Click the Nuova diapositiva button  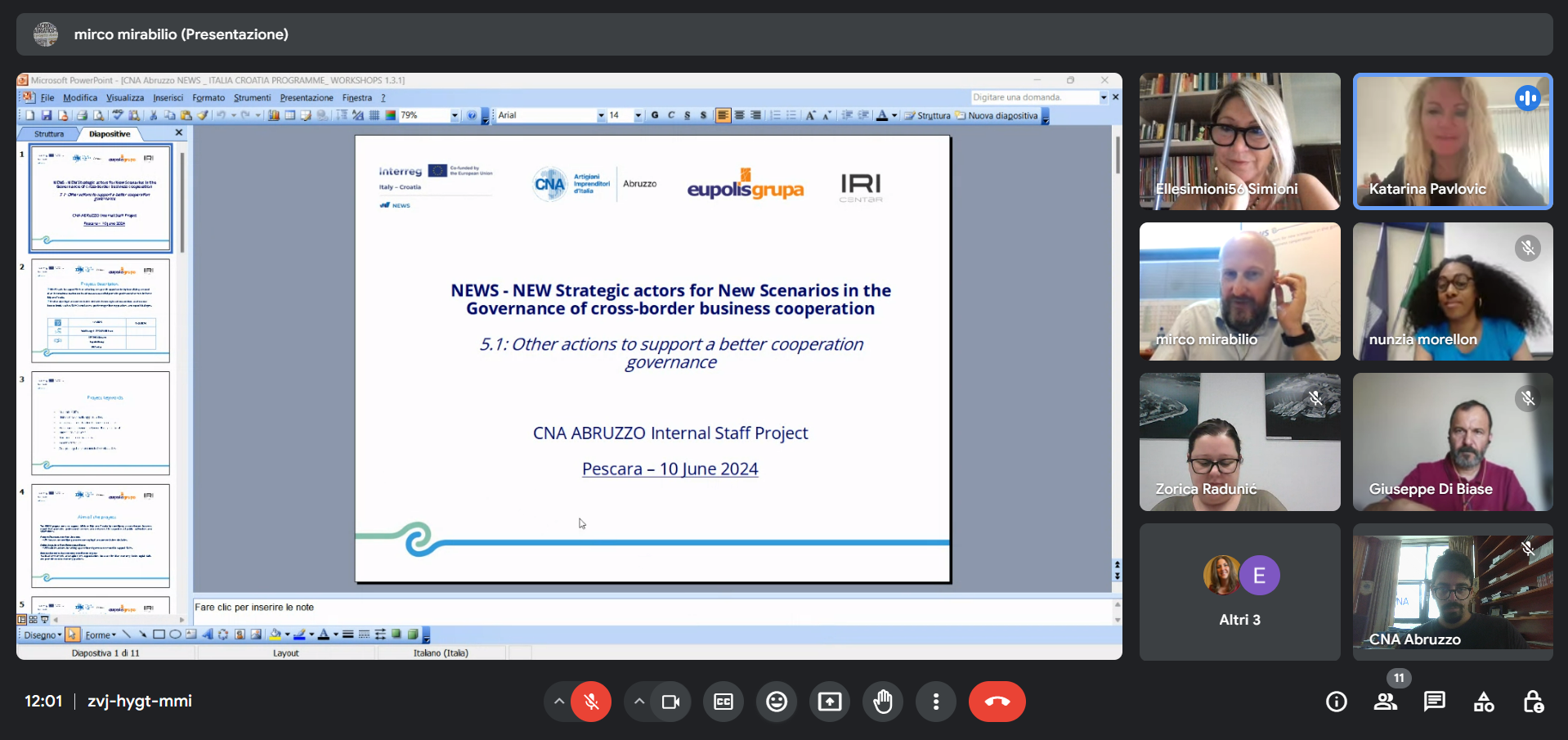(1001, 115)
